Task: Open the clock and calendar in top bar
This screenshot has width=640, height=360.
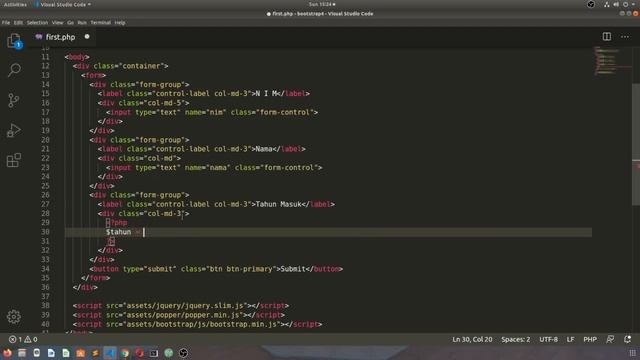Action: point(322,4)
